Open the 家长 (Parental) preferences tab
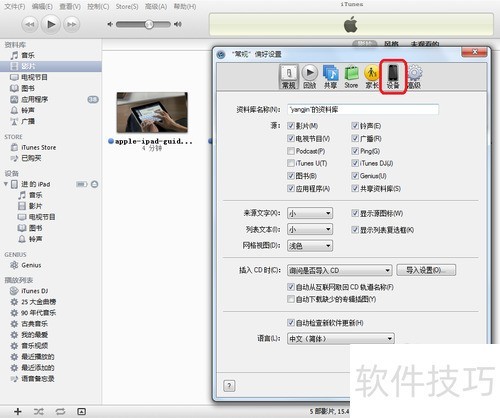 [372, 77]
